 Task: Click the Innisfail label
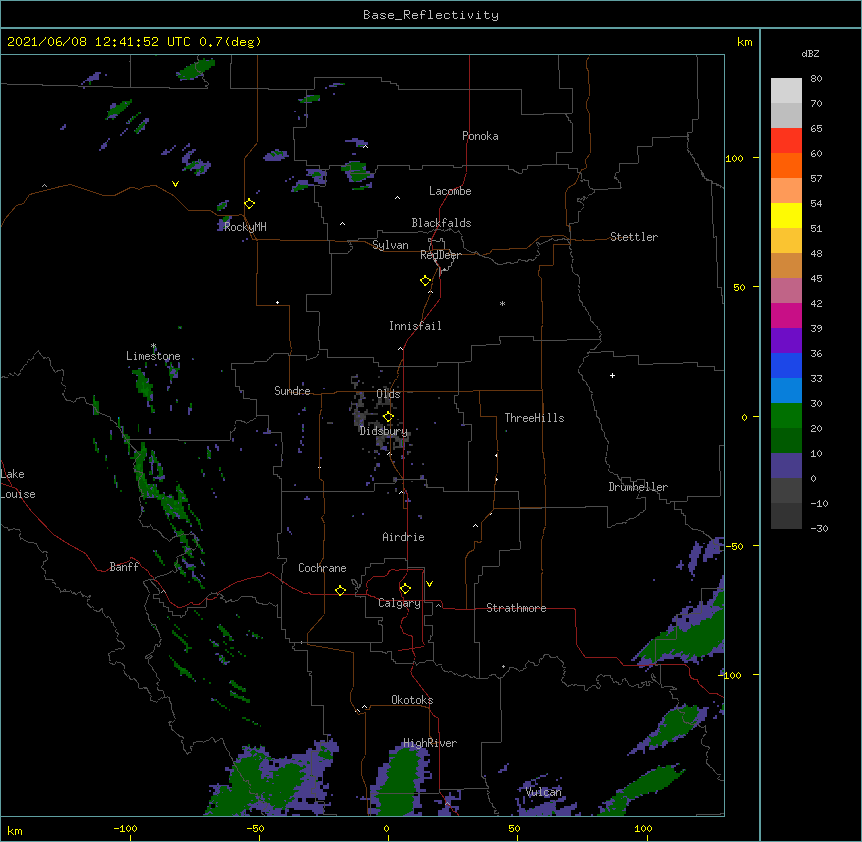click(x=415, y=326)
